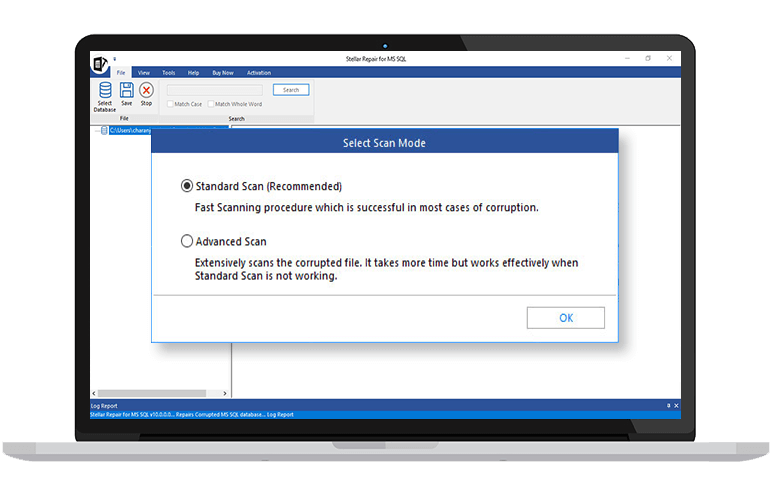Click the Log Report status line text

192,415
